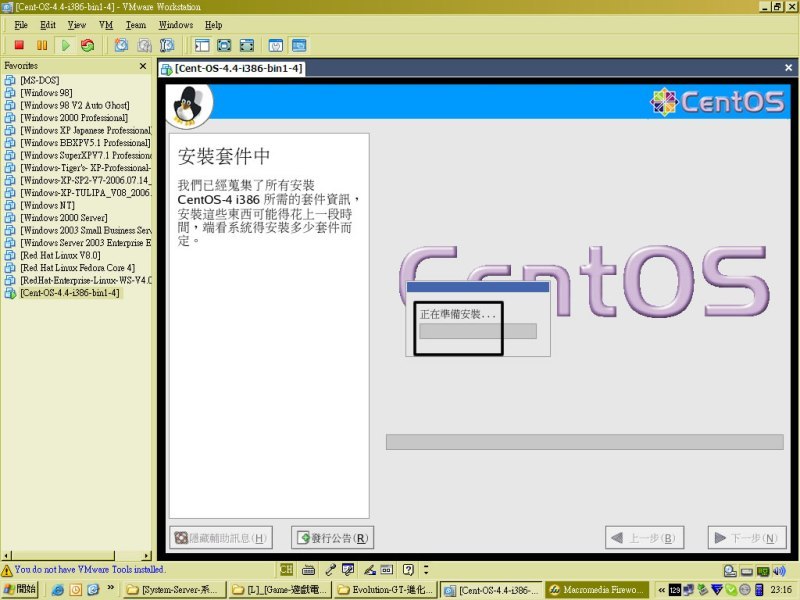
Task: Select [Windows SuperXPV7.1 Professional] favorite
Action: [86, 155]
